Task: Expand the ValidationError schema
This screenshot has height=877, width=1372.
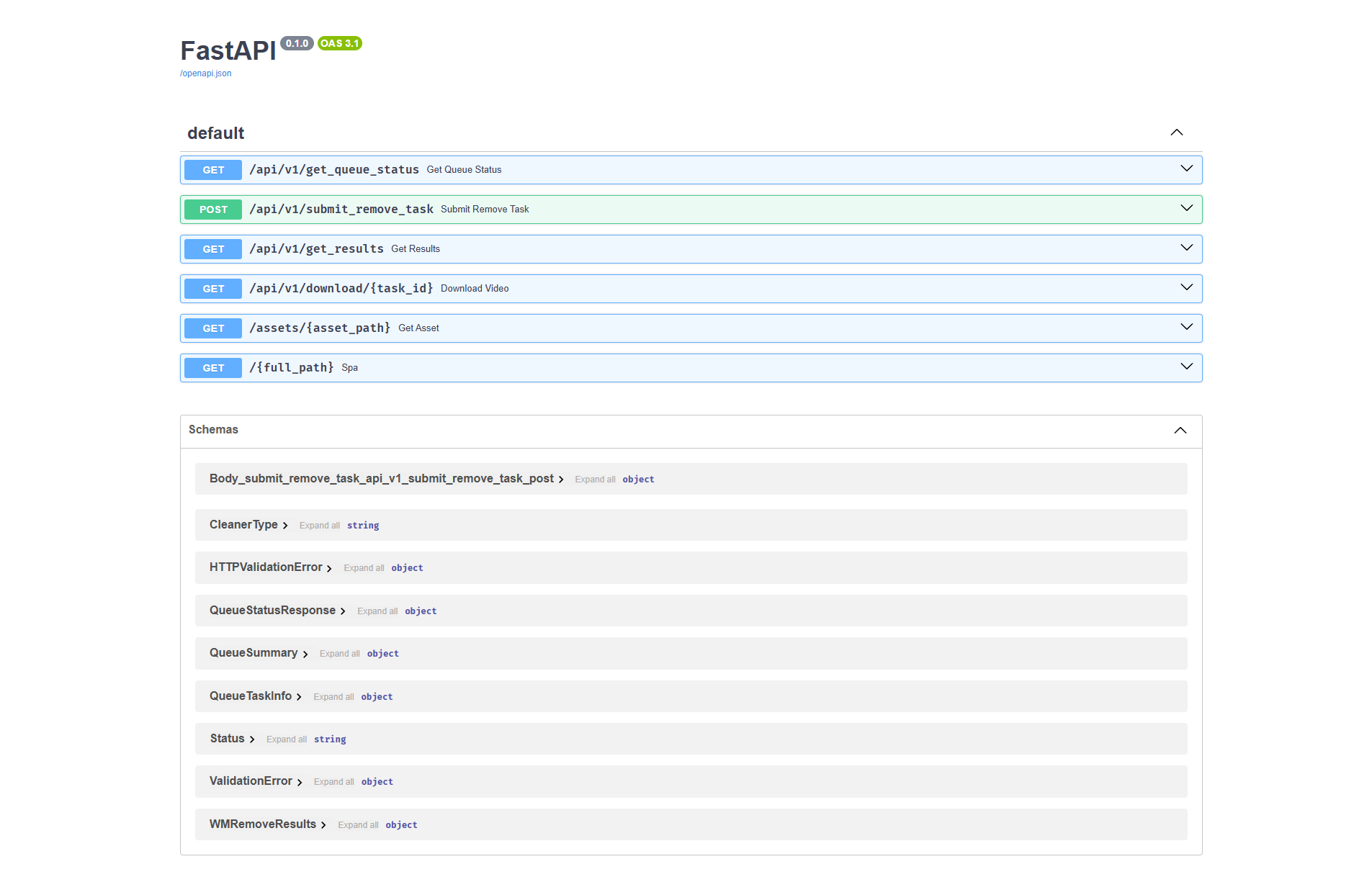Action: coord(256,781)
